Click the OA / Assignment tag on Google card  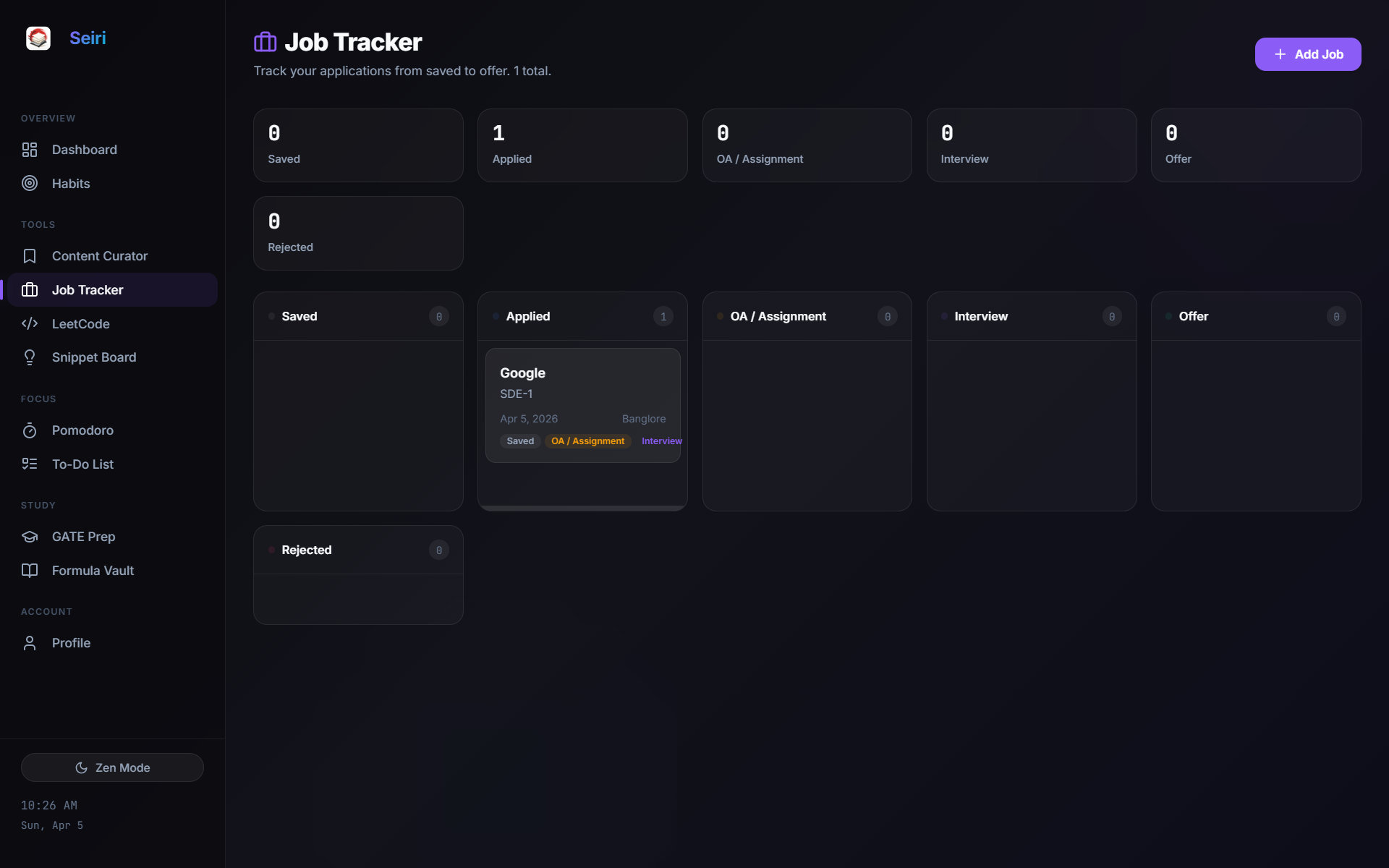(587, 441)
